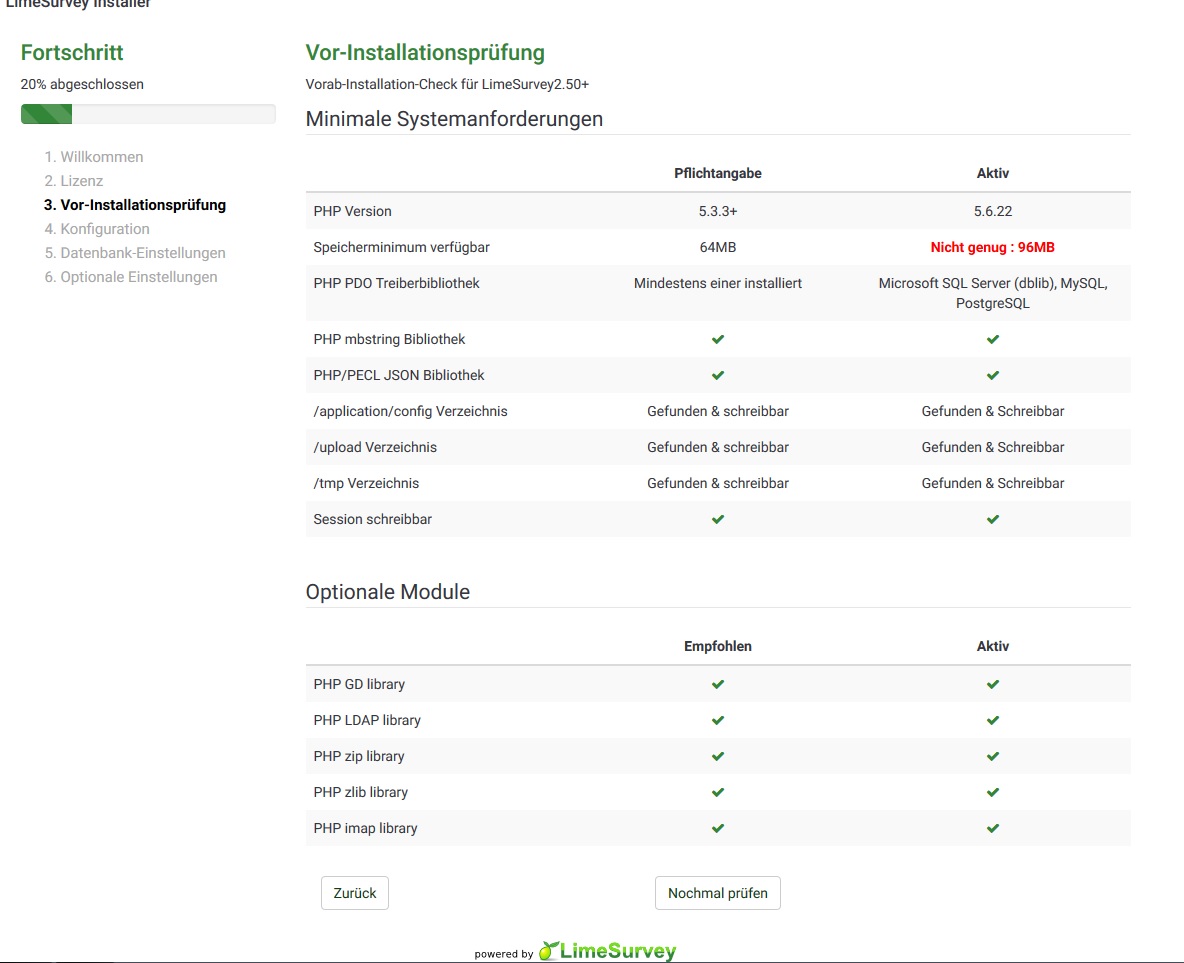Viewport: 1184px width, 963px height.
Task: Click Aktiv checkmark for PHP LDAP library
Action: pyautogui.click(x=992, y=721)
